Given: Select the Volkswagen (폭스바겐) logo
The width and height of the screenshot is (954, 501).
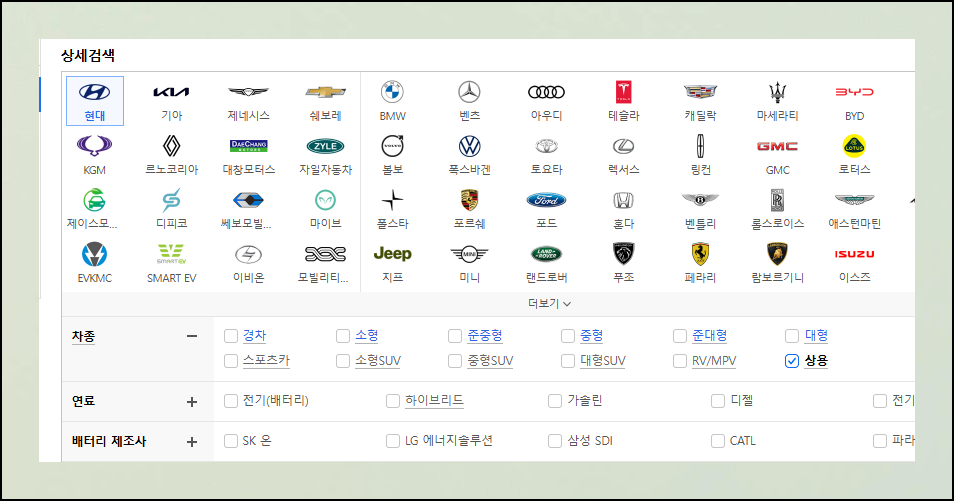Looking at the screenshot, I should coord(469,146).
